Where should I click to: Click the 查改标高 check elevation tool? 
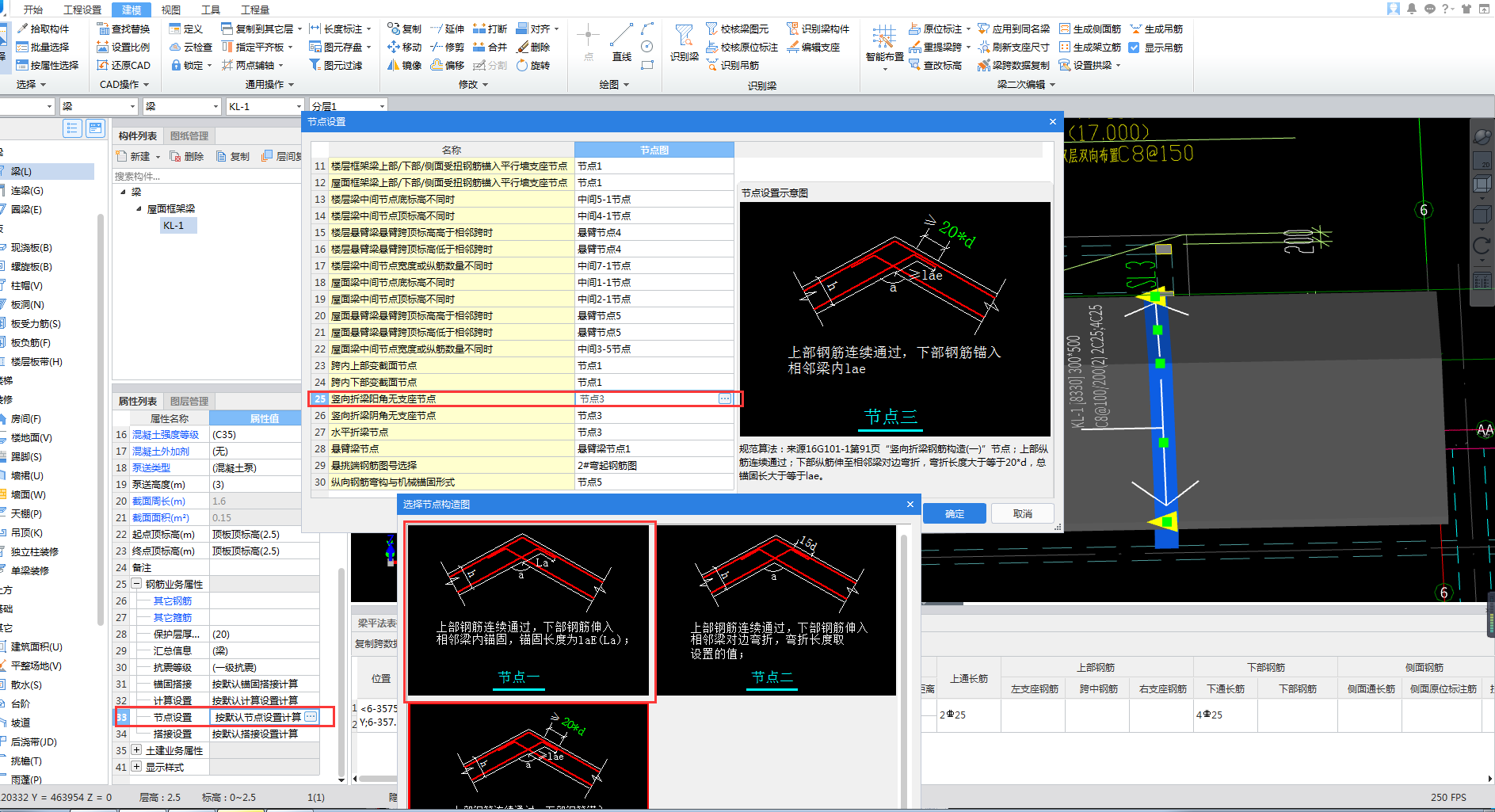pyautogui.click(x=936, y=65)
